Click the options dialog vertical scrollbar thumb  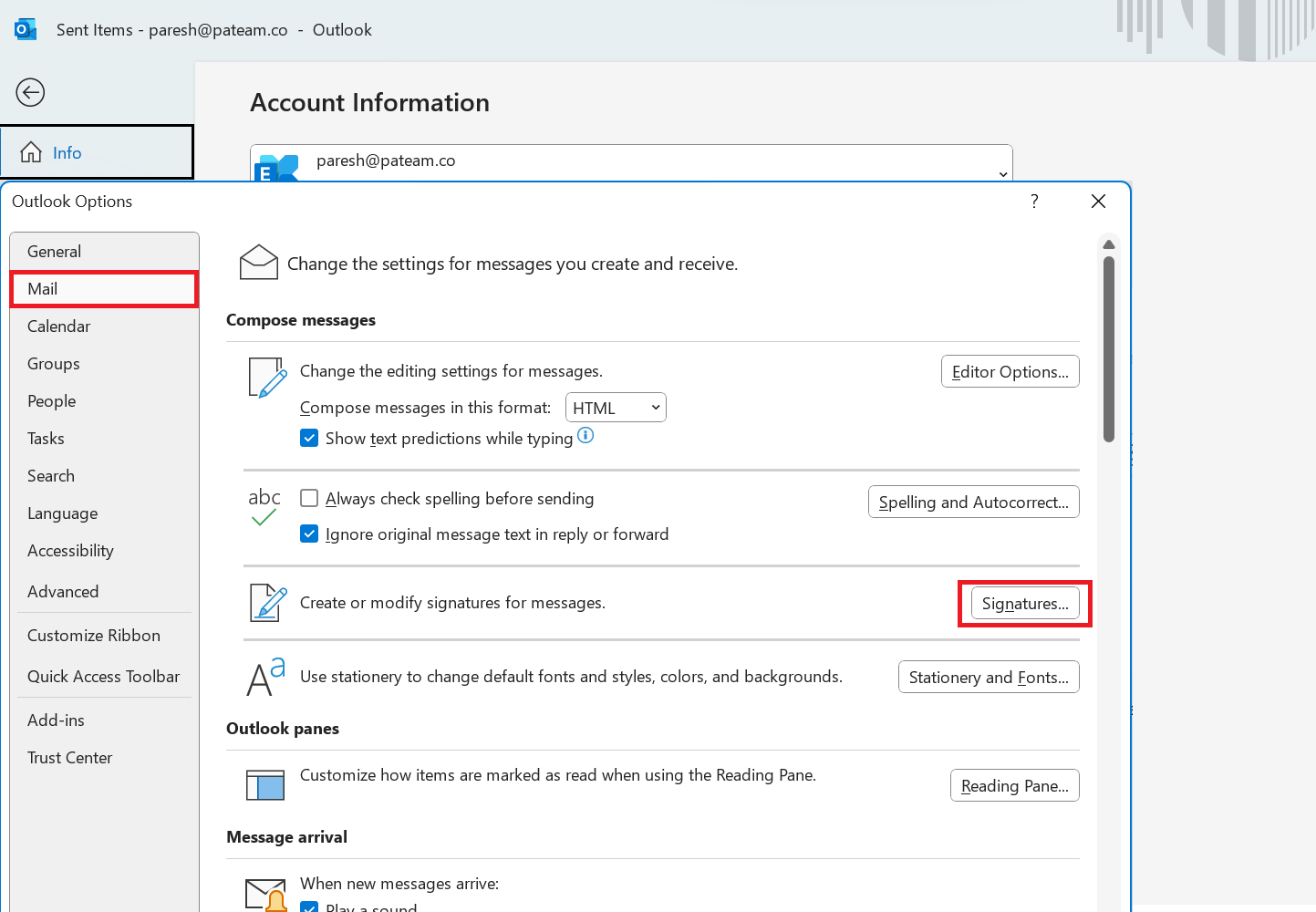pyautogui.click(x=1109, y=348)
